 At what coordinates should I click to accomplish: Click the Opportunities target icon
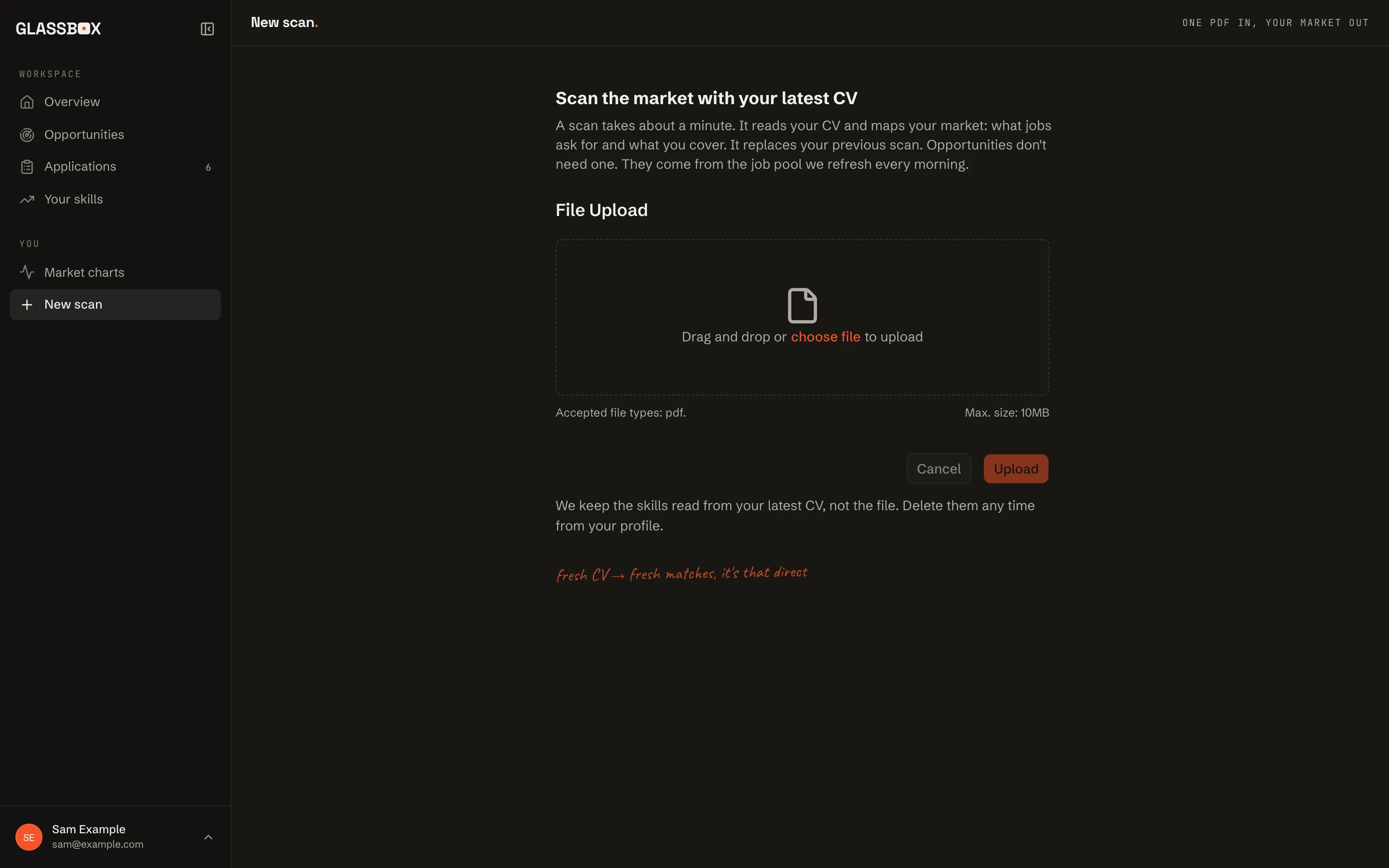point(27,135)
